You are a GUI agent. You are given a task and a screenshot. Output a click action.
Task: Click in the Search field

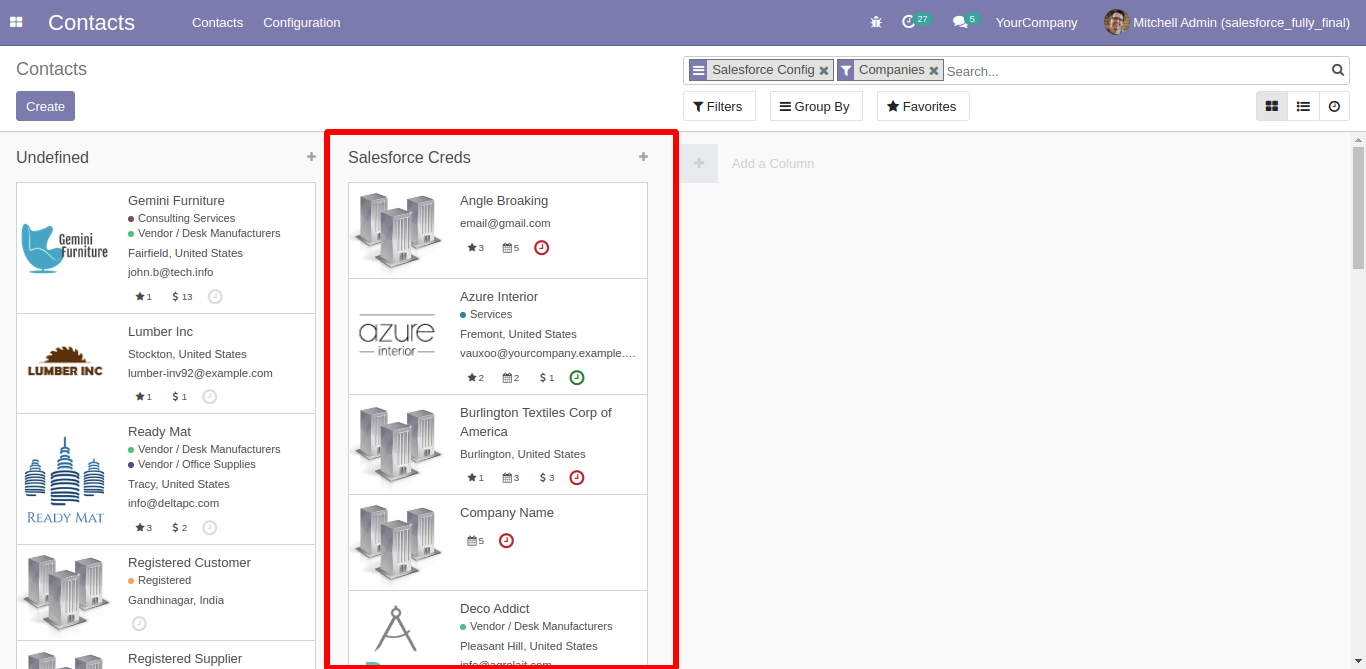[x=1135, y=71]
